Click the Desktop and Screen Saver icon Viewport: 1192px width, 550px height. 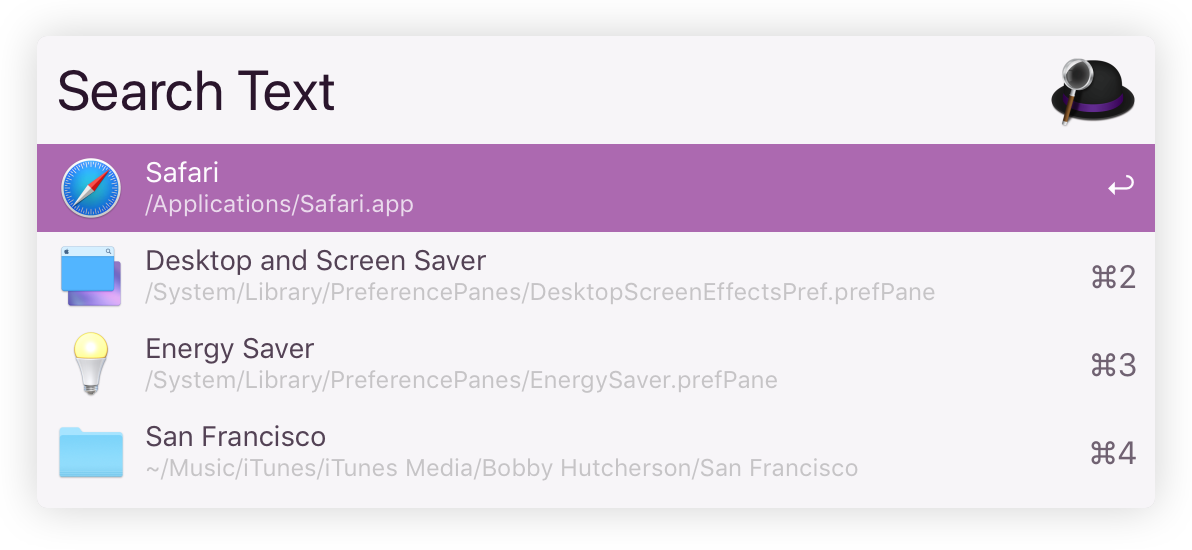90,276
